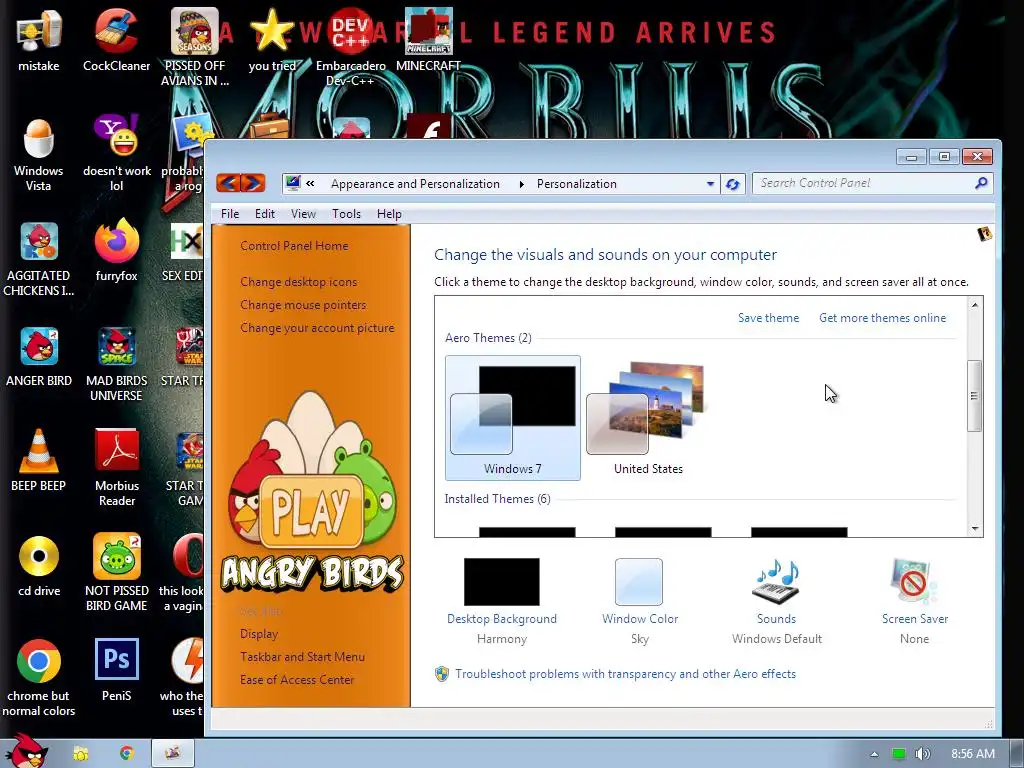Click the green network tray icon
Image resolution: width=1024 pixels, height=768 pixels.
[x=899, y=754]
